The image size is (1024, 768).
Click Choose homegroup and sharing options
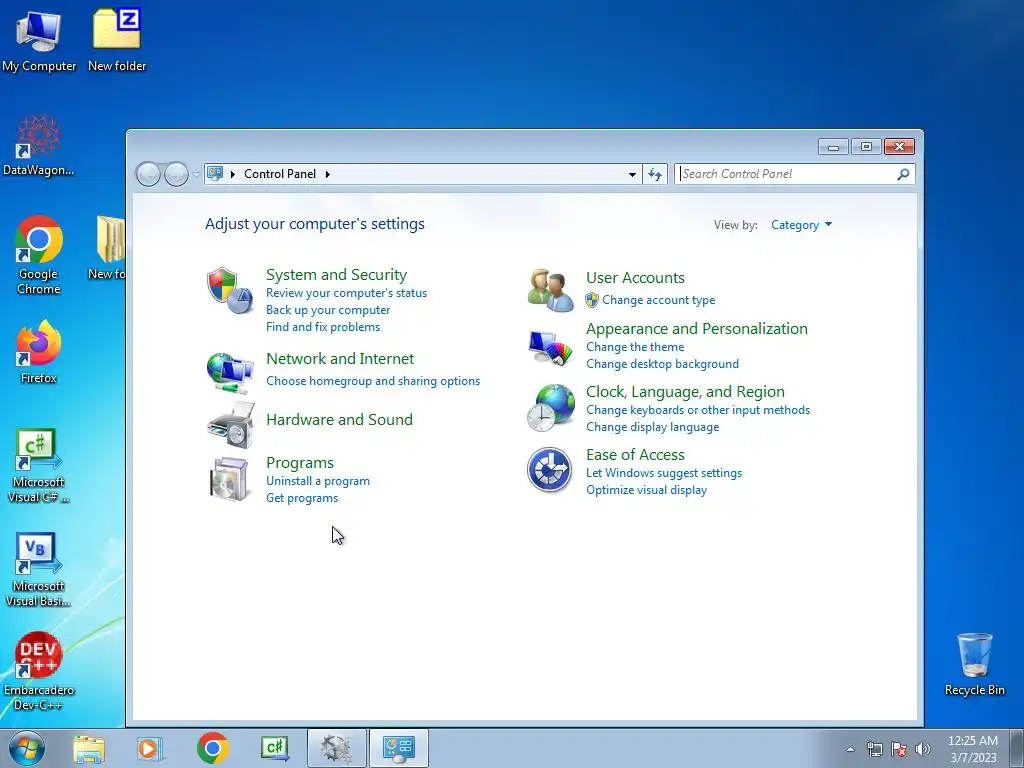click(x=373, y=381)
